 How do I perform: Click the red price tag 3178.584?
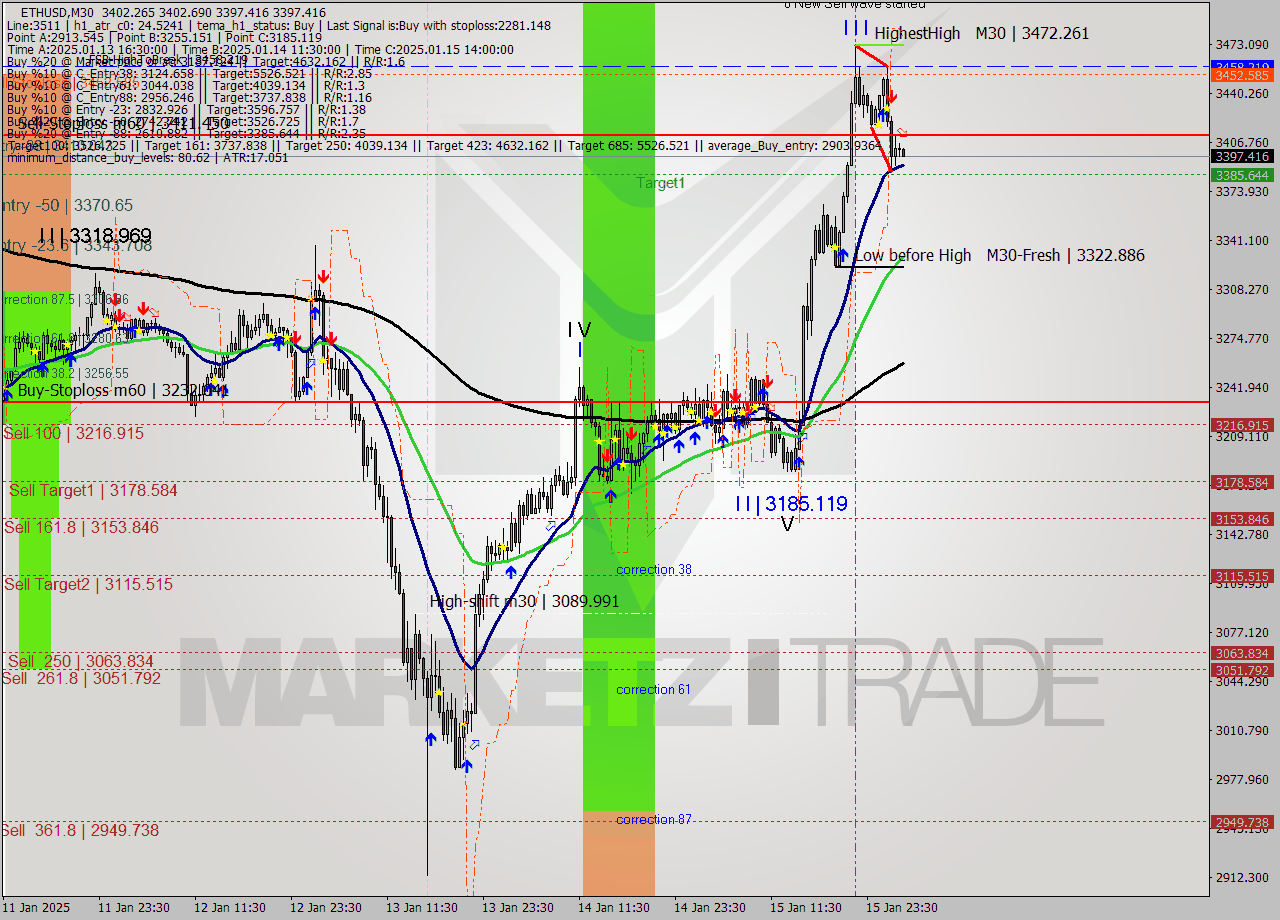point(1241,482)
